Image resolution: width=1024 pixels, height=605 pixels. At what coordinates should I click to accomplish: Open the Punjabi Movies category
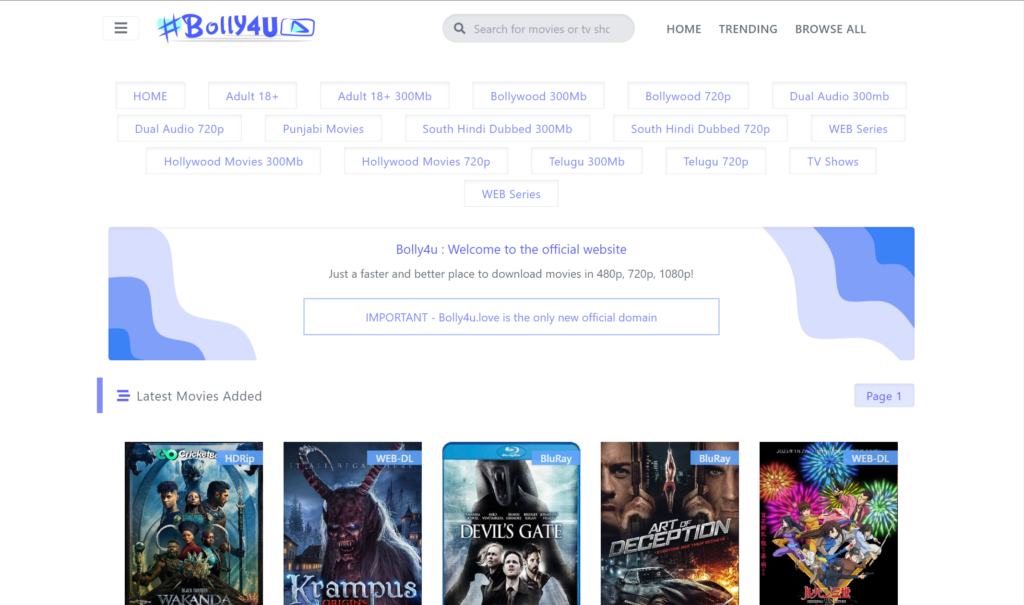[323, 129]
